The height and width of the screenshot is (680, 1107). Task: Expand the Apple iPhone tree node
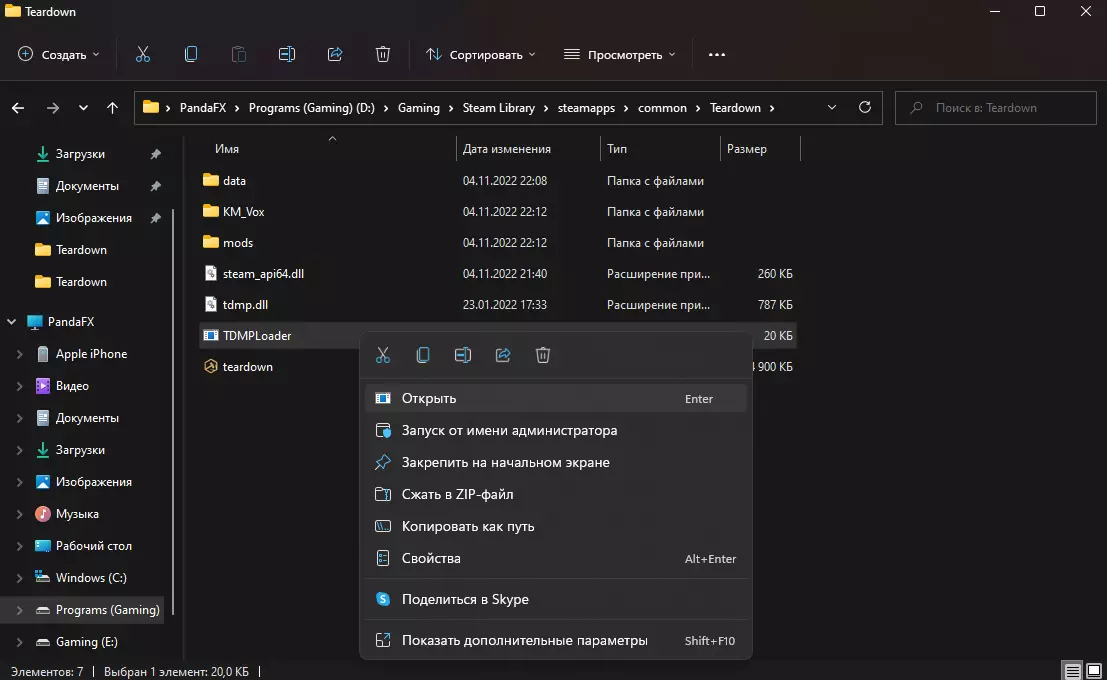pyautogui.click(x=19, y=354)
